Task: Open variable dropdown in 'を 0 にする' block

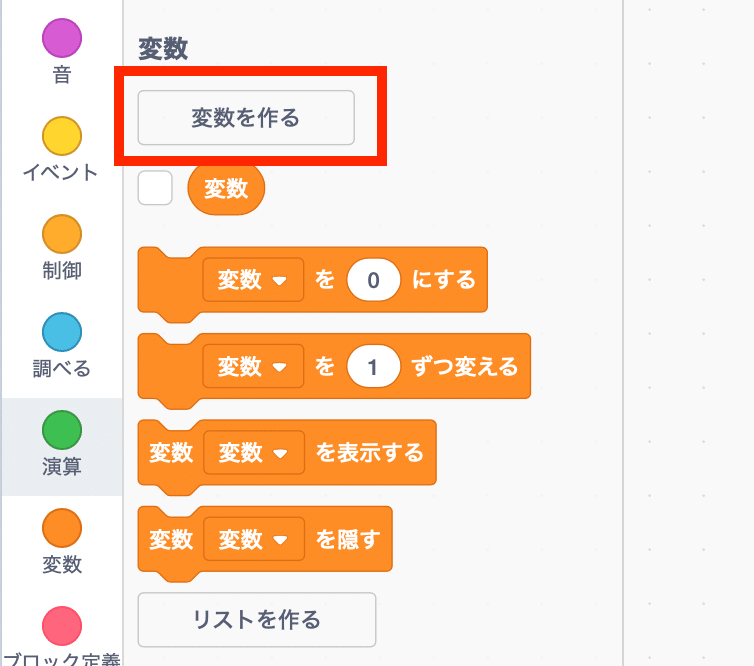Action: tap(253, 279)
